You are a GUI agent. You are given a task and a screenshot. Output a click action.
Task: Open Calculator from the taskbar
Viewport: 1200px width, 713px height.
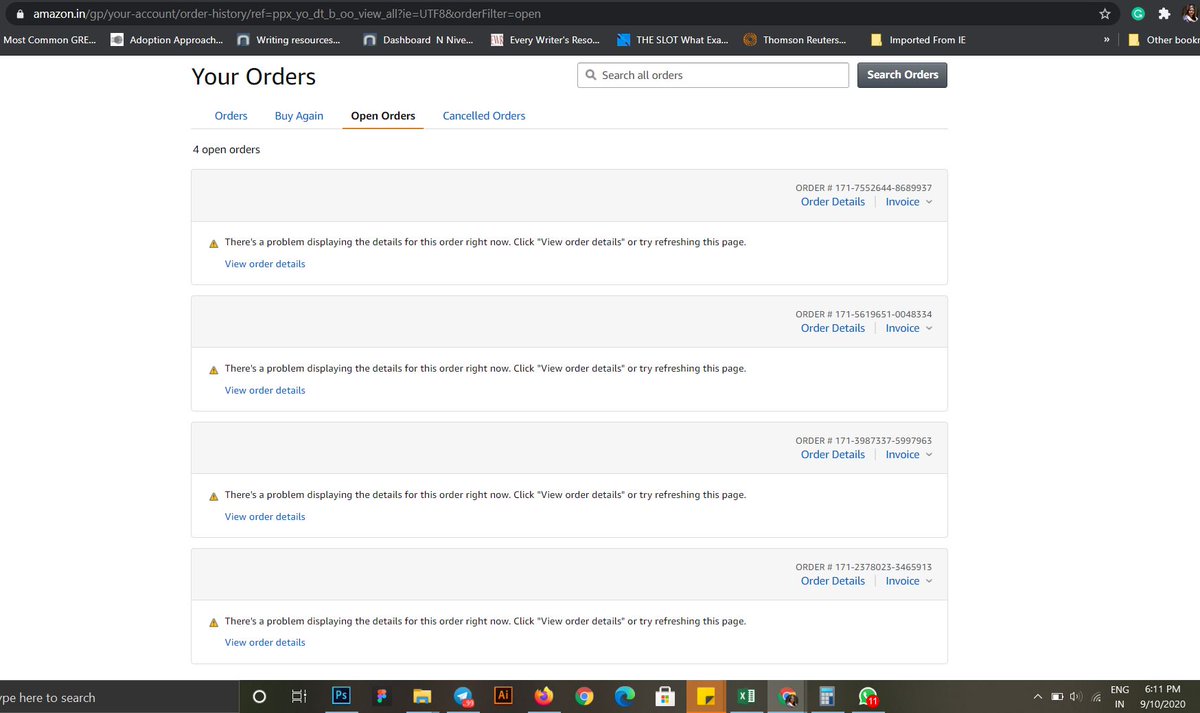pyautogui.click(x=827, y=697)
